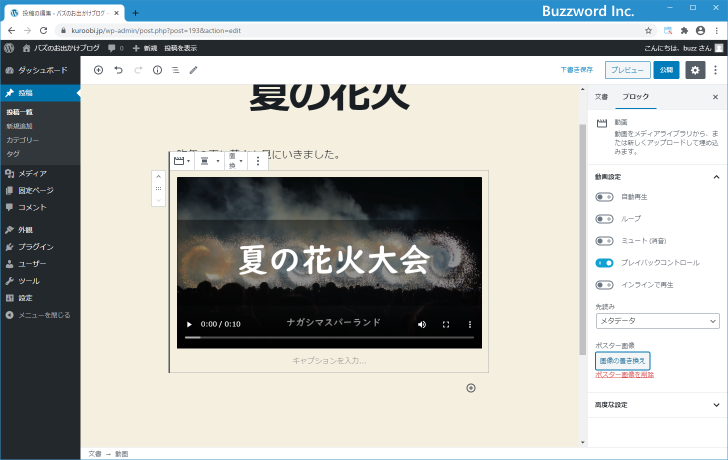The height and width of the screenshot is (460, 728).
Task: Enter fullscreen on the video player
Action: click(446, 324)
